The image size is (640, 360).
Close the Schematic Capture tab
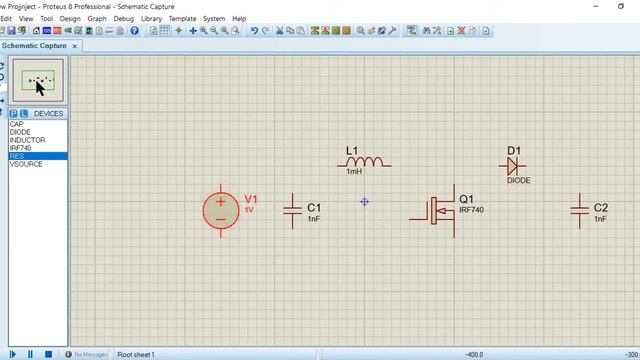[x=75, y=46]
